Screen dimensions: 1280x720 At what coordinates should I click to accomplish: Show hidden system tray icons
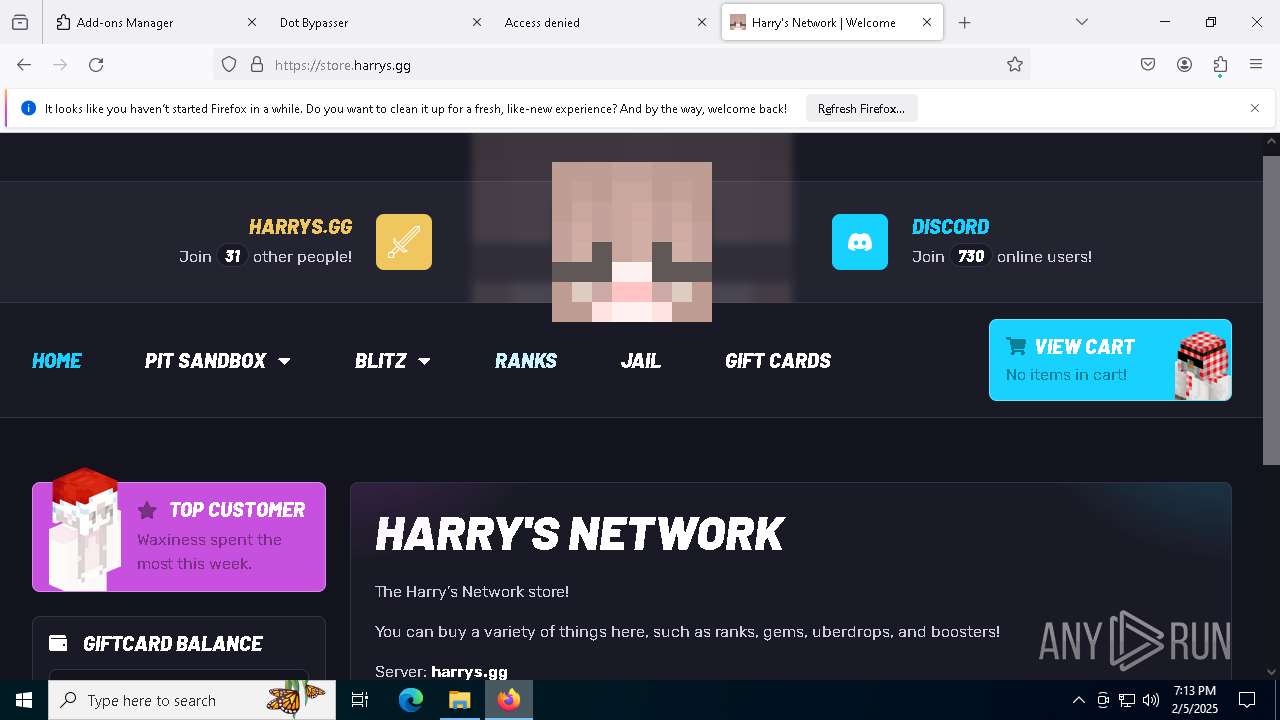tap(1078, 700)
